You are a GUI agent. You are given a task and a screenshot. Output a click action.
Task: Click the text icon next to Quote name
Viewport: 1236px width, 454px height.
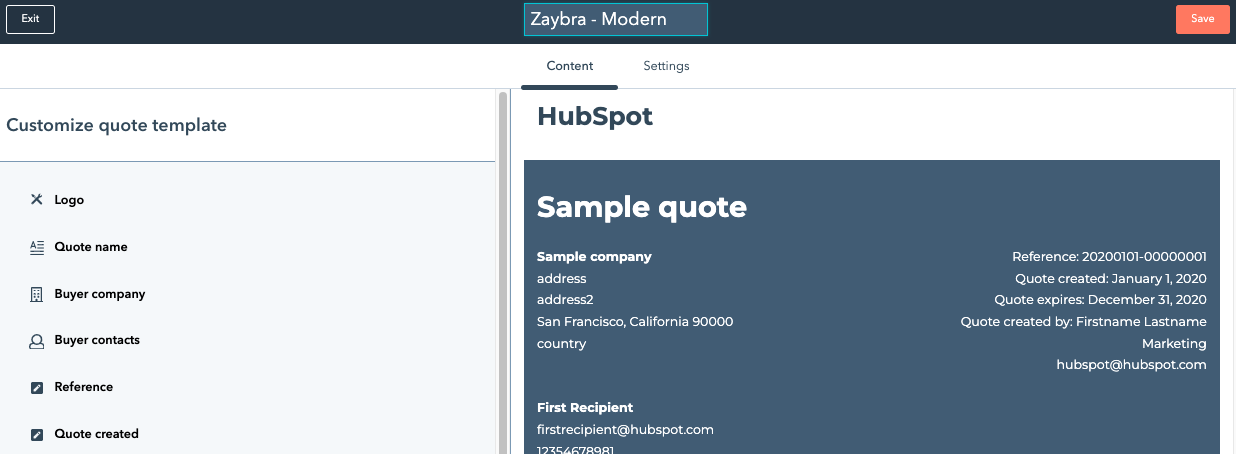pyautogui.click(x=37, y=247)
